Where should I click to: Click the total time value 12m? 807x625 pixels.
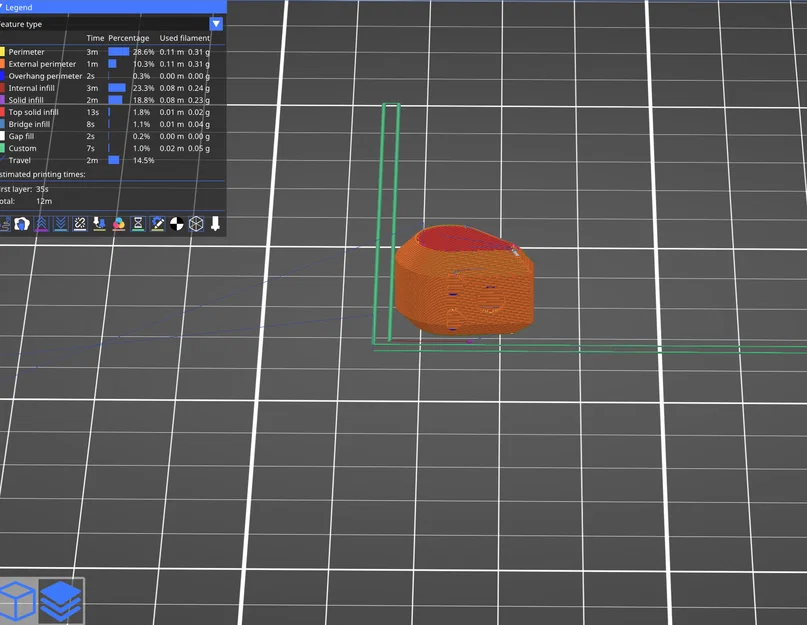click(x=44, y=201)
